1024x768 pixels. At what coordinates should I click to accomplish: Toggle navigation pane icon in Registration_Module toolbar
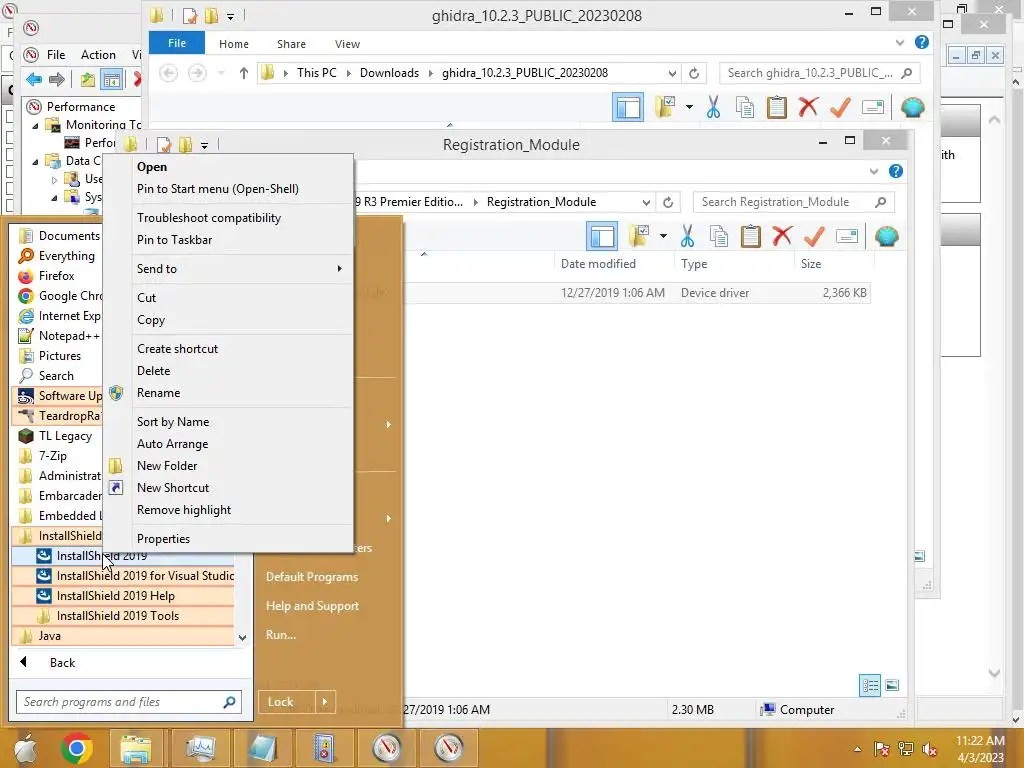coord(601,236)
